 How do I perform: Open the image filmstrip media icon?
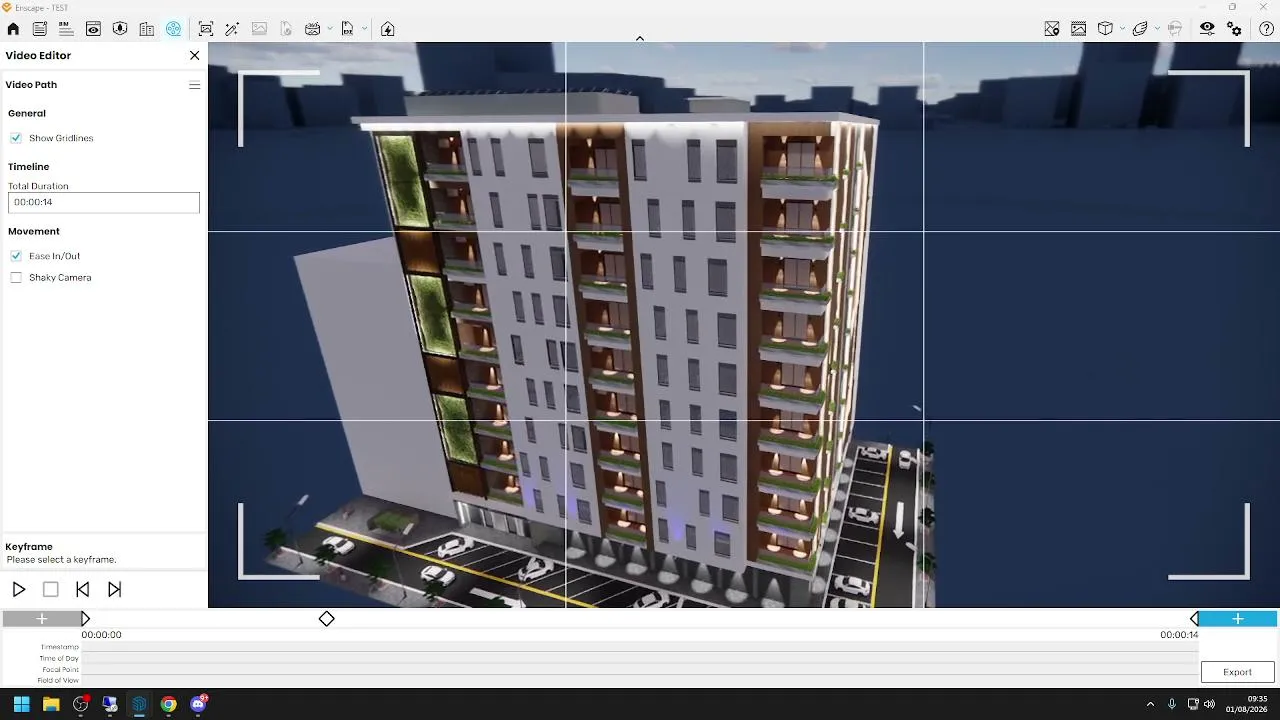[x=1078, y=29]
